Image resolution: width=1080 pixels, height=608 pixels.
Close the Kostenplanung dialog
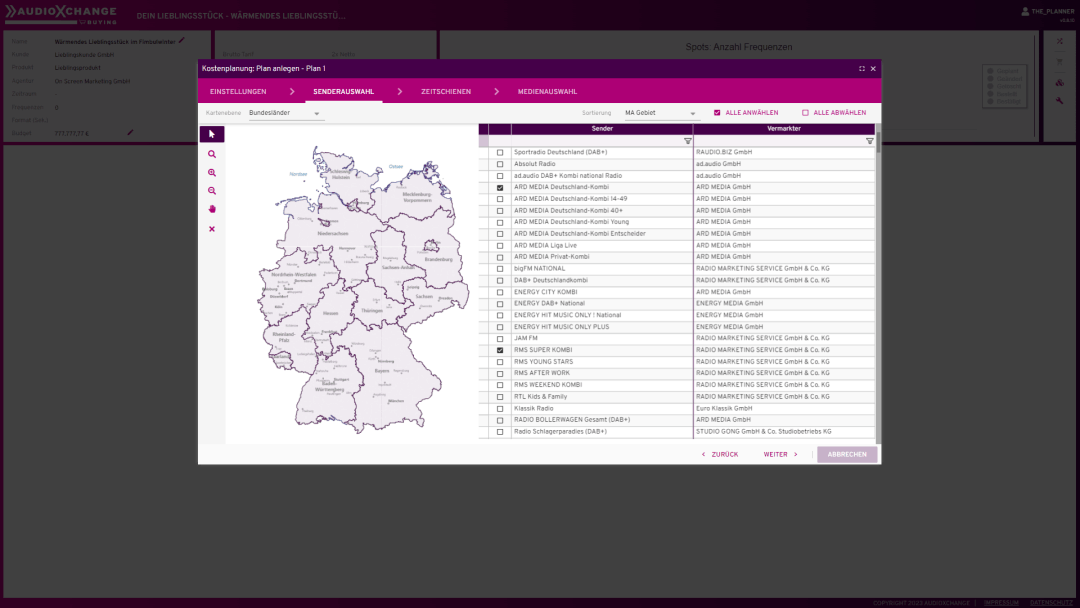pos(873,69)
